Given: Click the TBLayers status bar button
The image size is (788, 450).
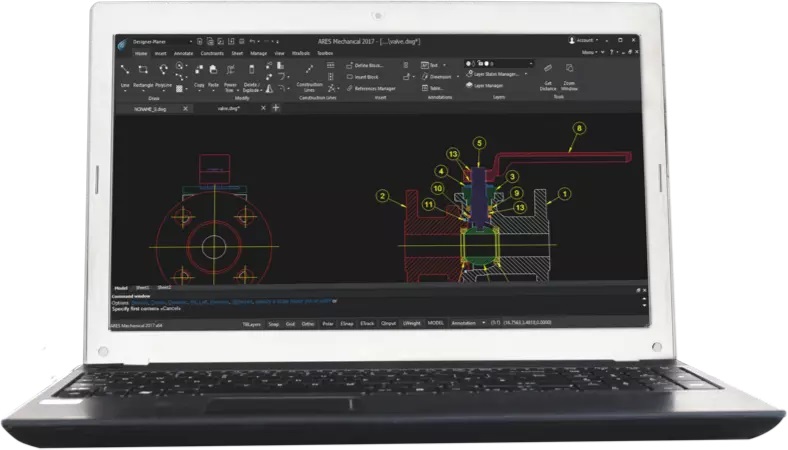Looking at the screenshot, I should tap(252, 324).
